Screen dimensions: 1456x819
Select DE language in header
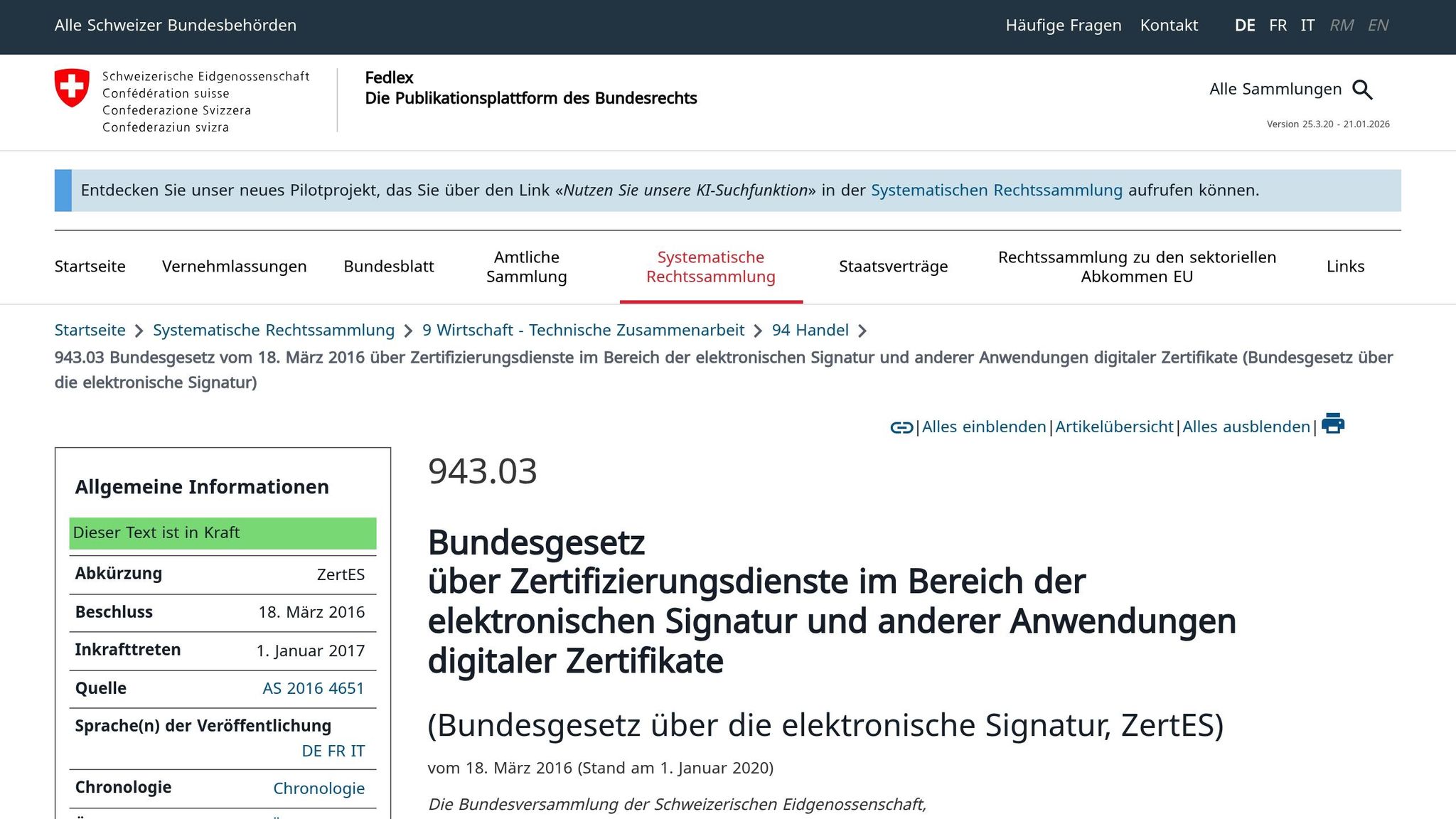pyautogui.click(x=1245, y=26)
